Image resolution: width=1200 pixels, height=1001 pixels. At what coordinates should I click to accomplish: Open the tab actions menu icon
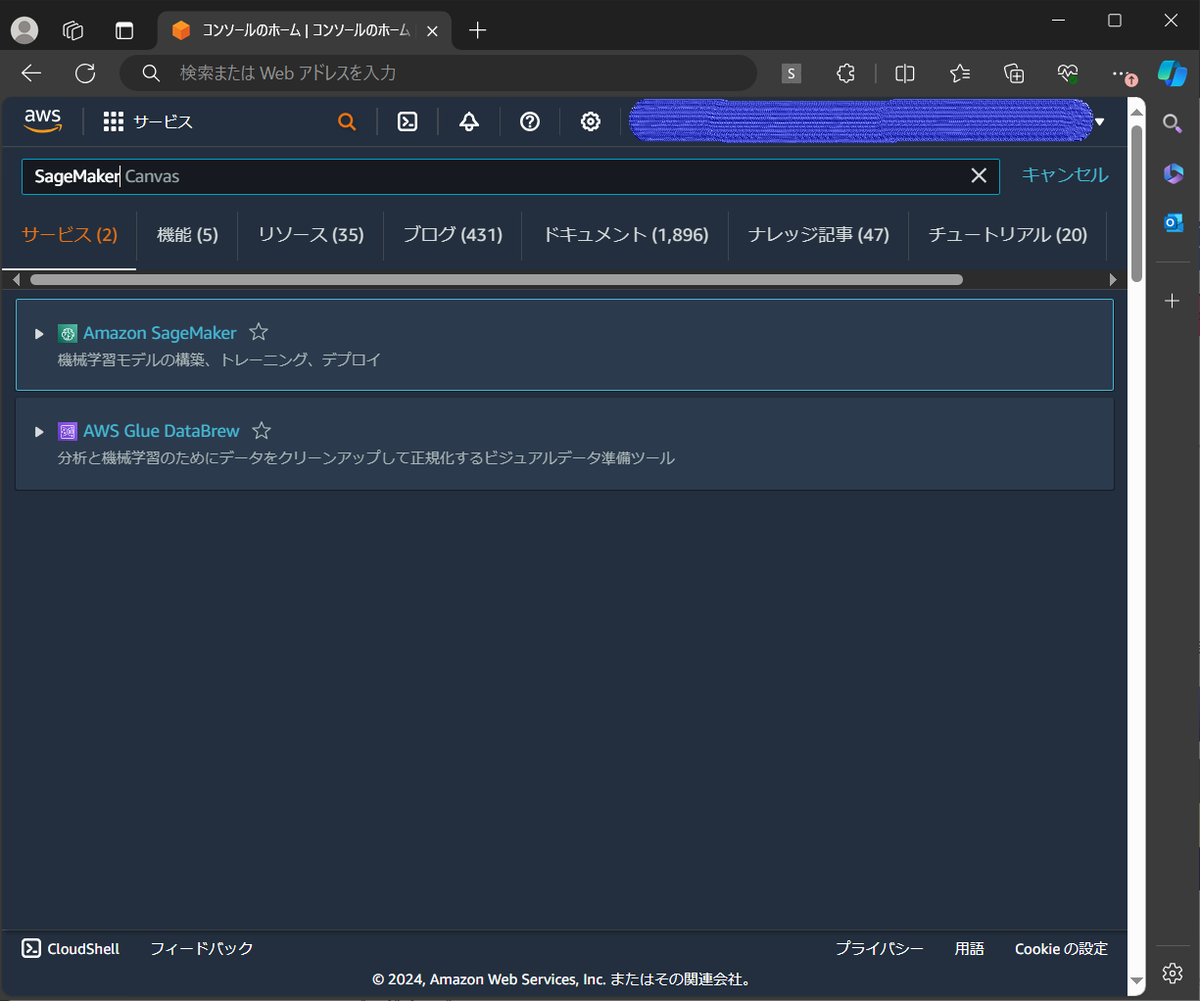[x=124, y=30]
